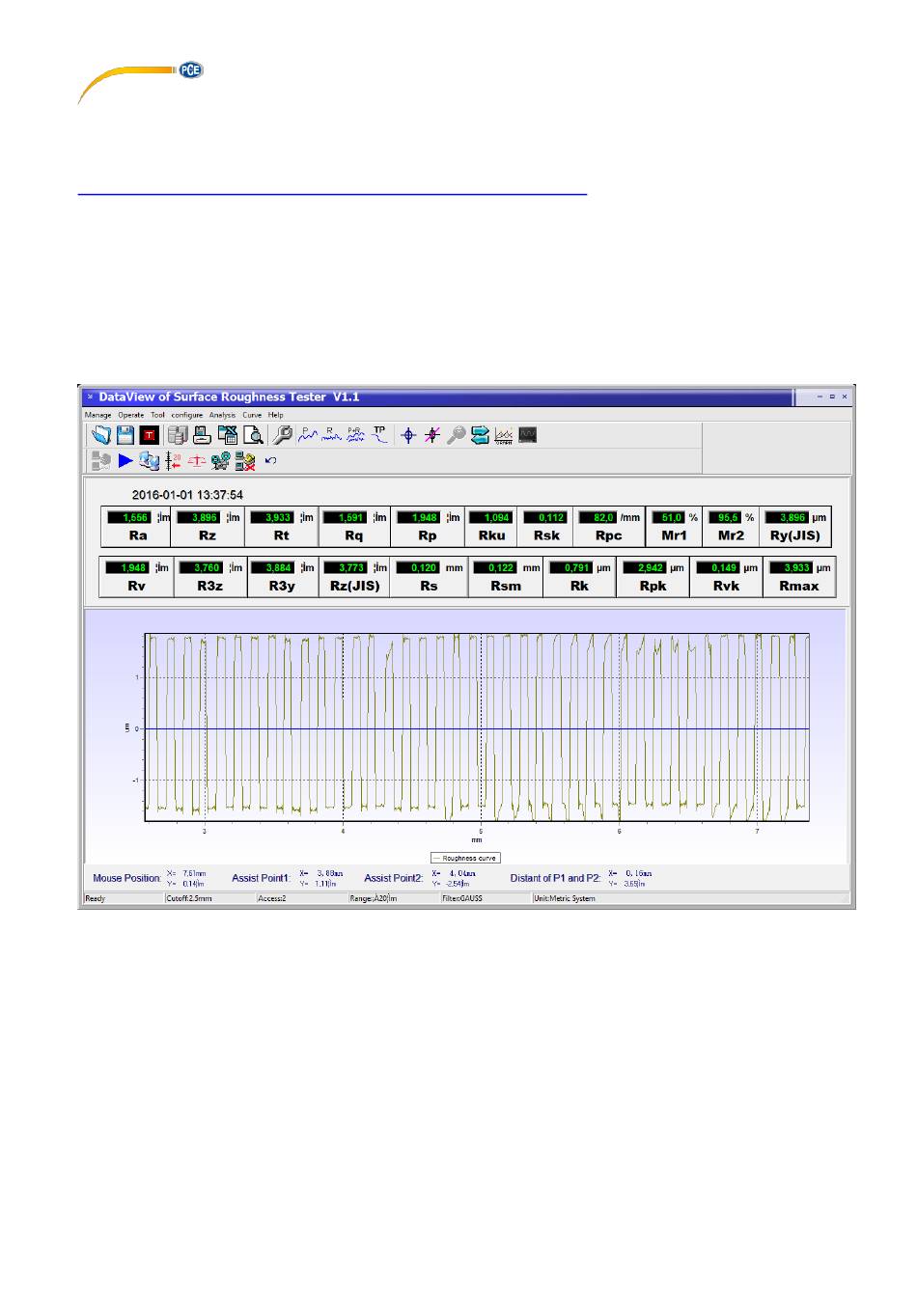The width and height of the screenshot is (917, 1316).
Task: Enable the assist point crosshair tool
Action: 408,435
